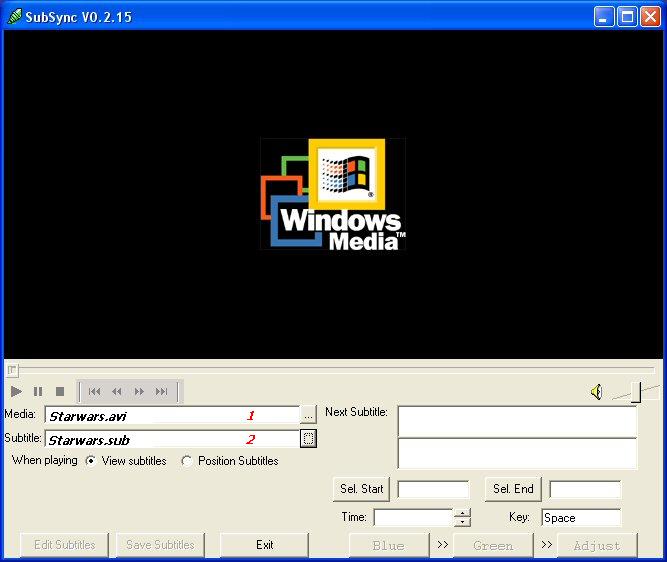Viewport: 667px width, 562px height.
Task: Click the Adjust button
Action: 597,545
